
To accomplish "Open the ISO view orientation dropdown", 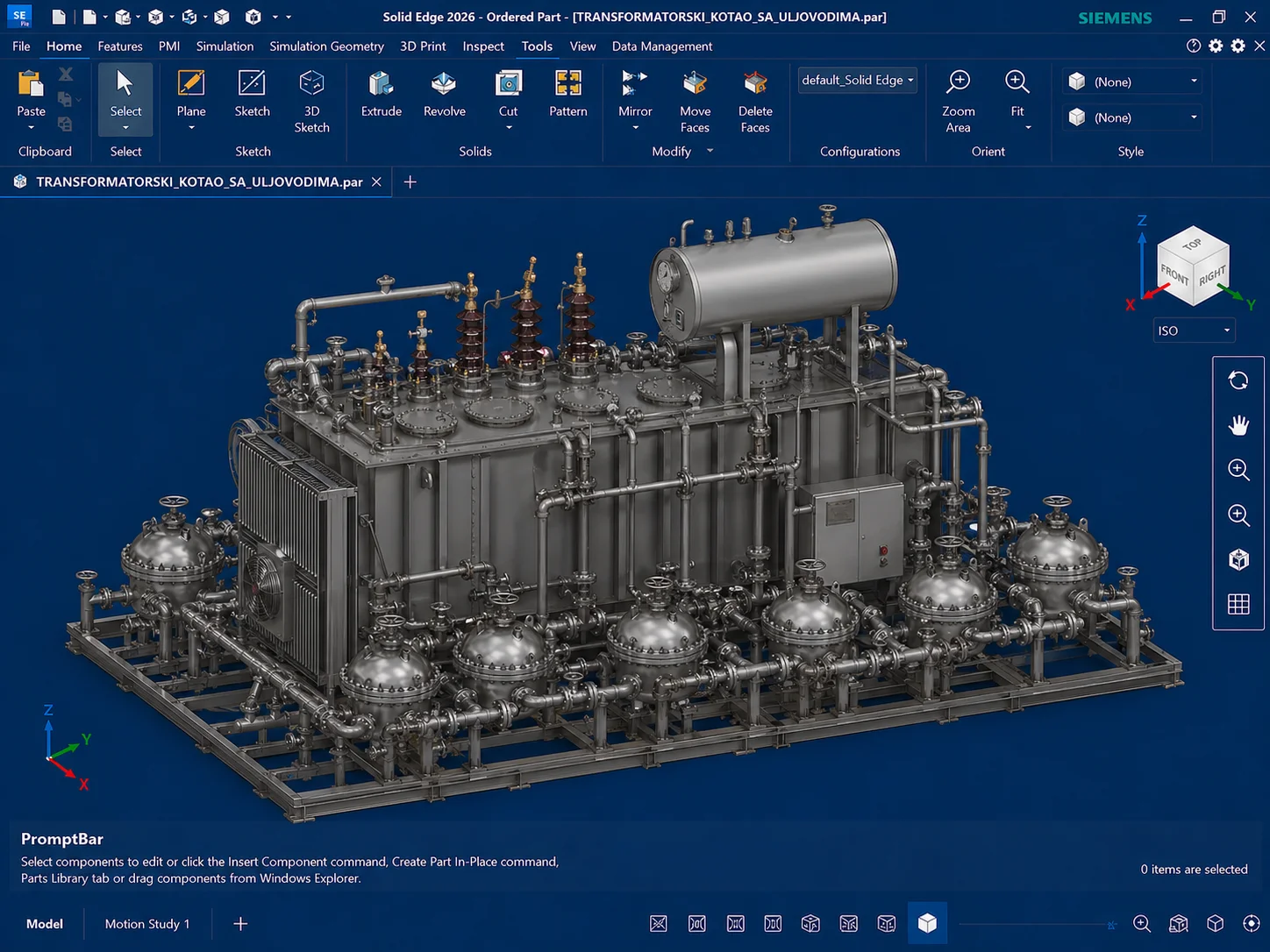I will tap(1194, 330).
